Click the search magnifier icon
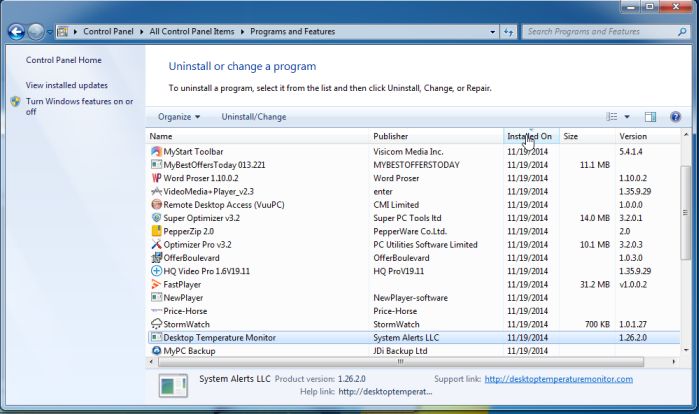The height and width of the screenshot is (414, 699). [x=682, y=32]
